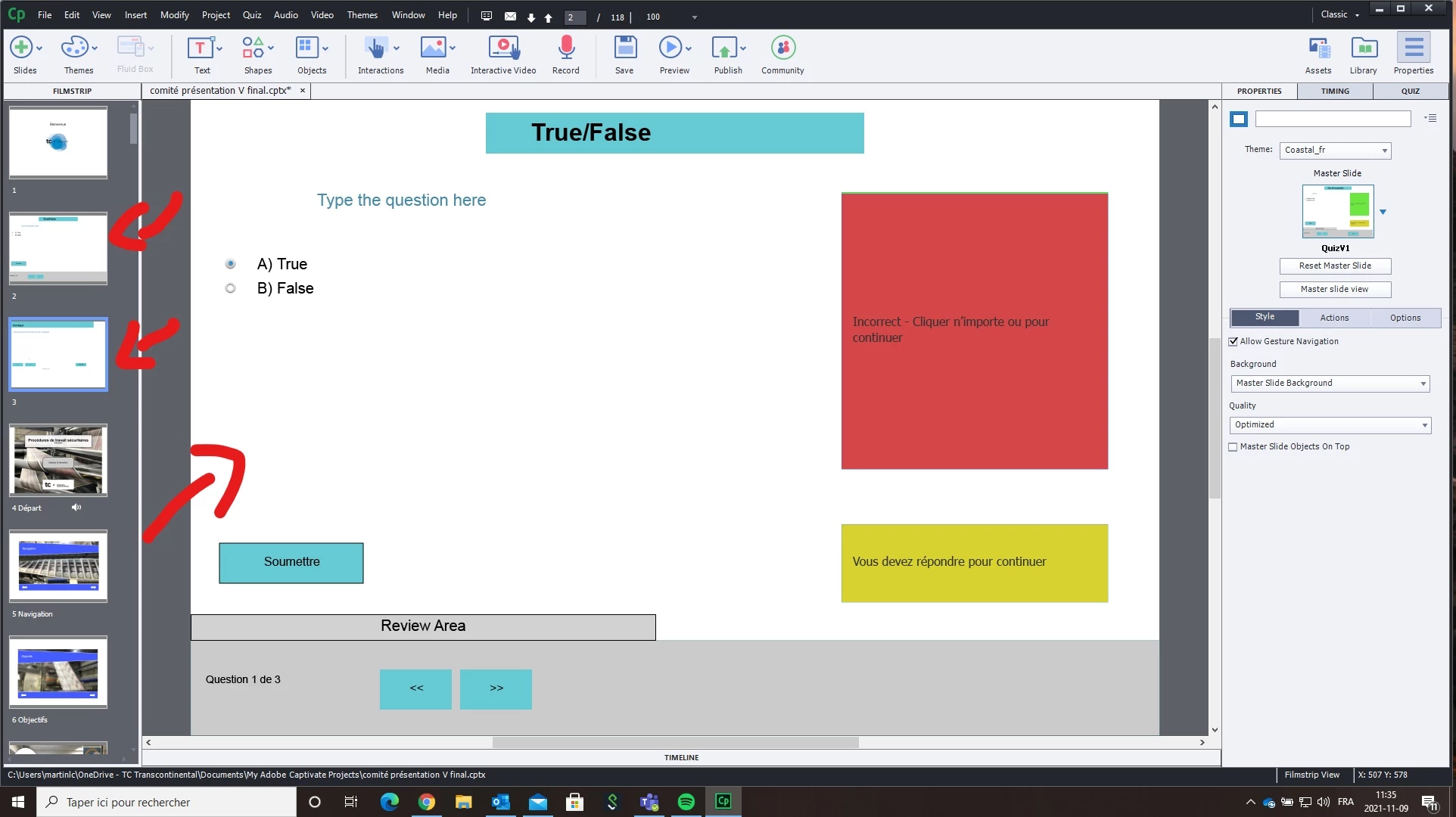
Task: Click the Publish icon
Action: tap(725, 48)
